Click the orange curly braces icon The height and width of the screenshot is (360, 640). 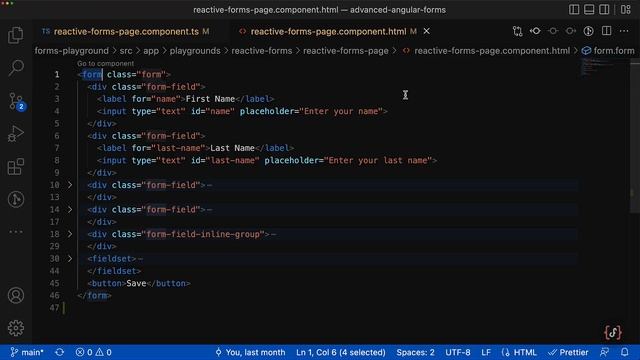[x=613, y=332]
